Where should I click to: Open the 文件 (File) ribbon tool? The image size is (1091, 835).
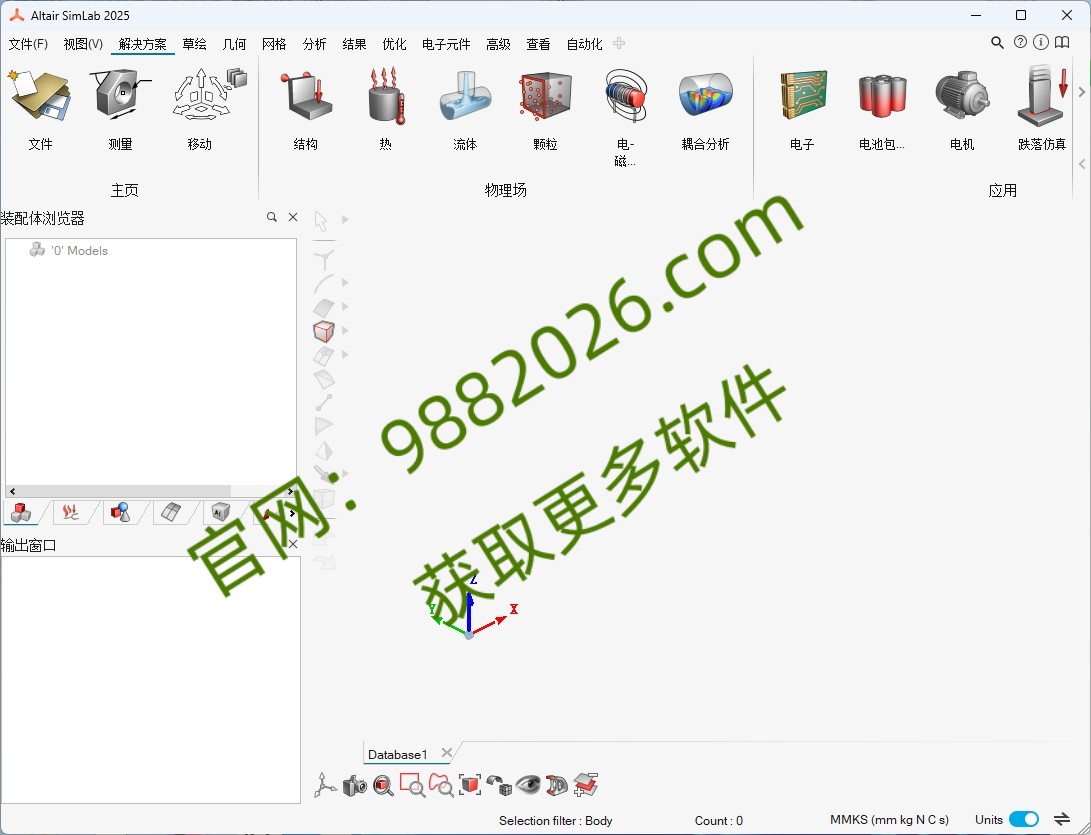[x=40, y=110]
